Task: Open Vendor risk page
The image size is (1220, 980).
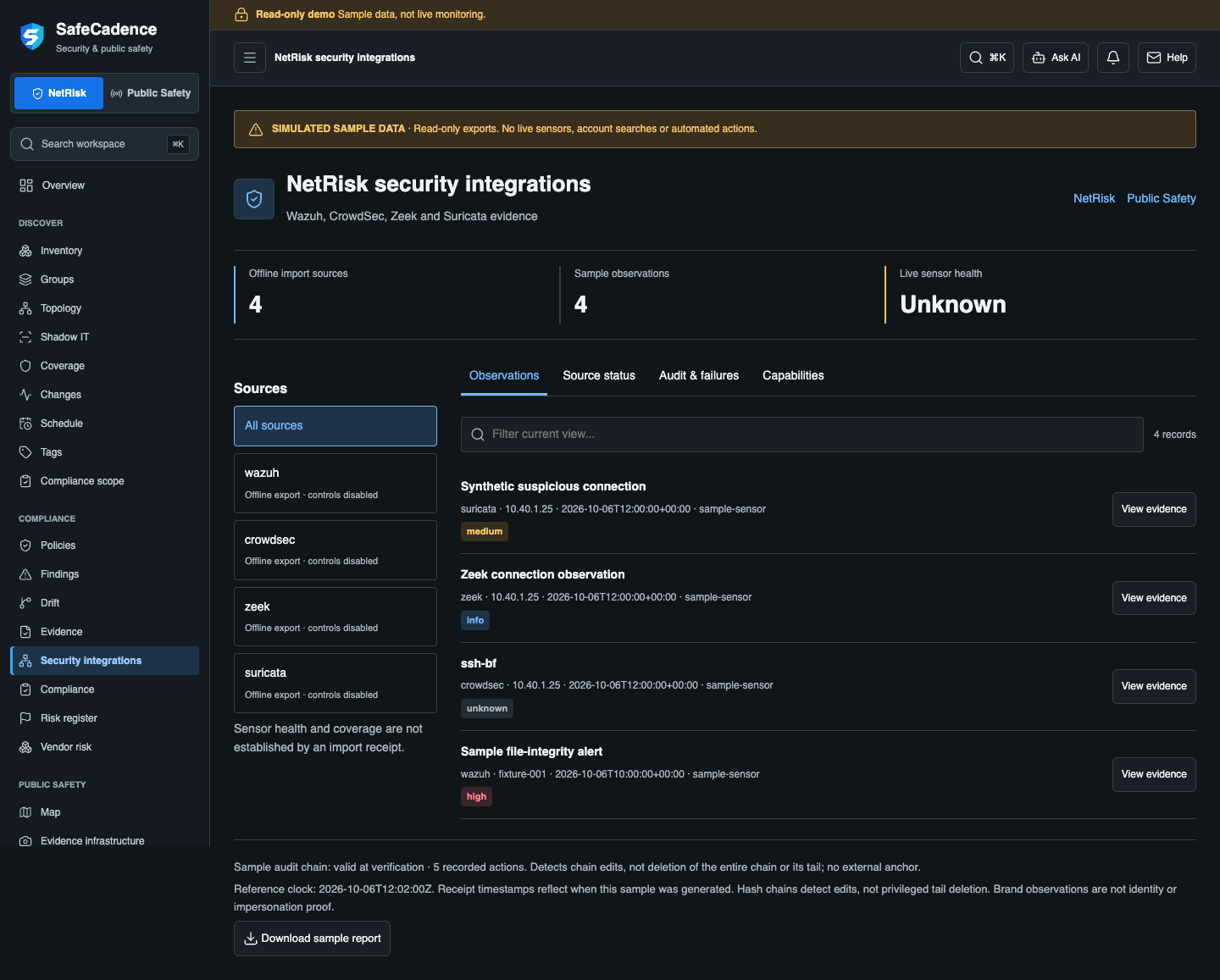Action: [105, 747]
